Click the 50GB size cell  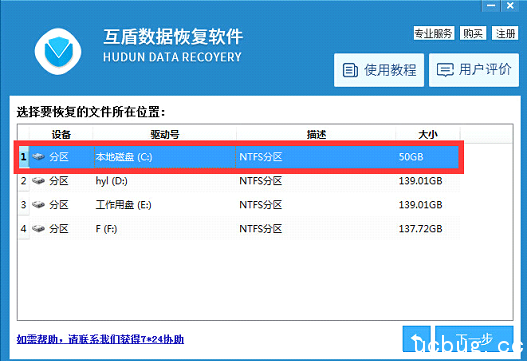pyautogui.click(x=411, y=157)
